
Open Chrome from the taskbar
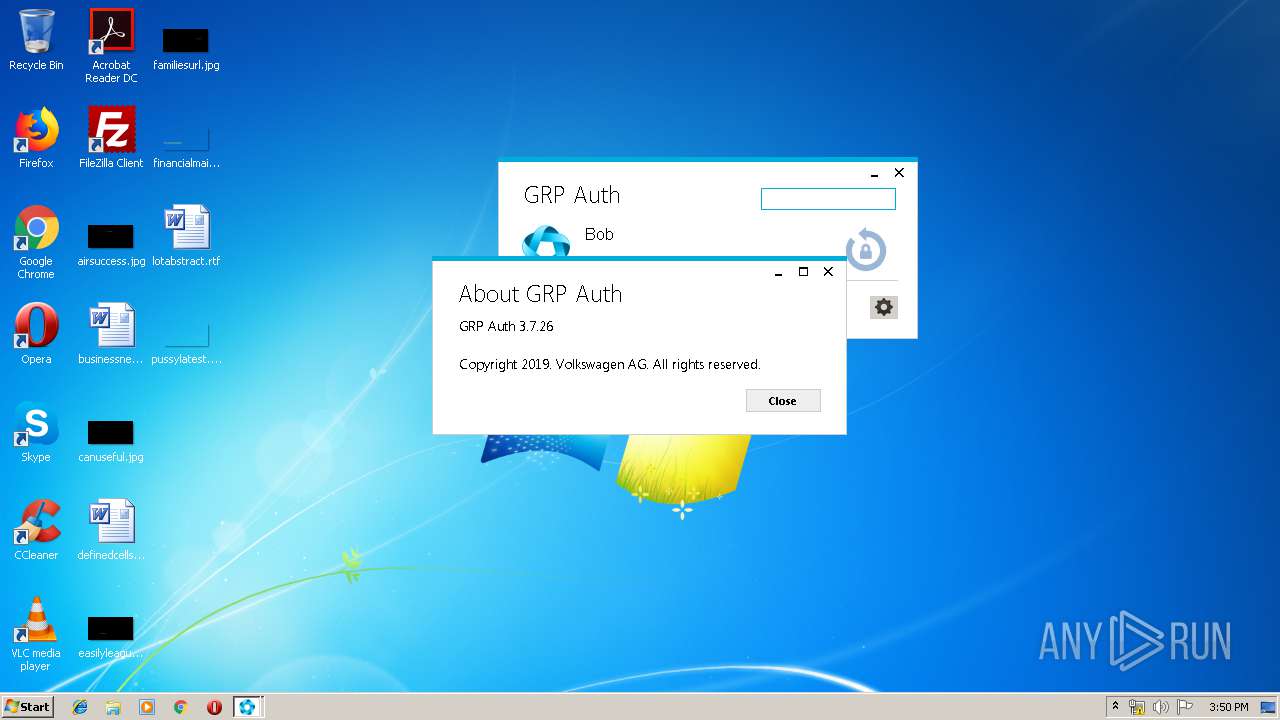tap(181, 707)
